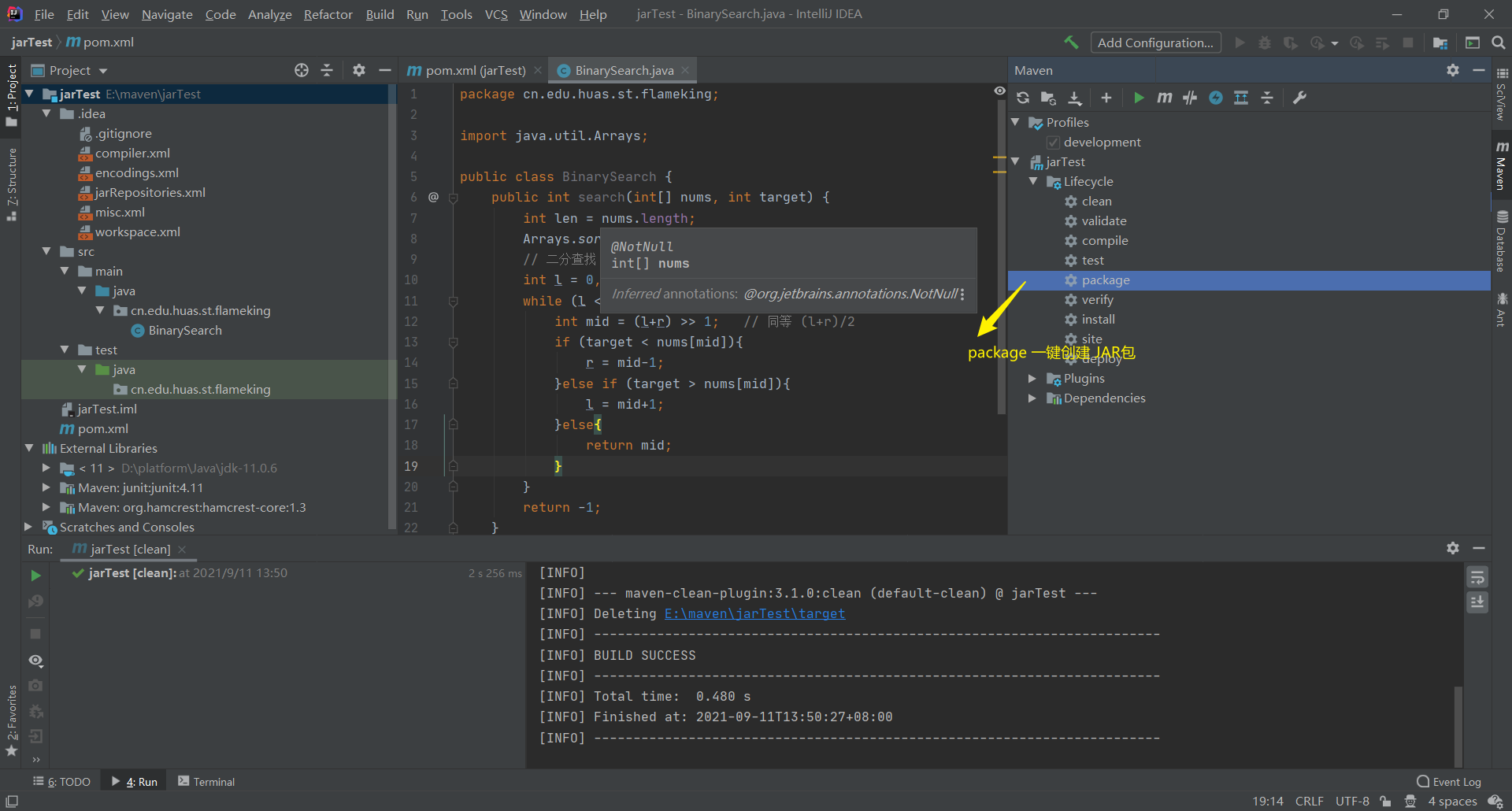Toggle the development profile checkbox
The height and width of the screenshot is (811, 1512).
point(1053,143)
